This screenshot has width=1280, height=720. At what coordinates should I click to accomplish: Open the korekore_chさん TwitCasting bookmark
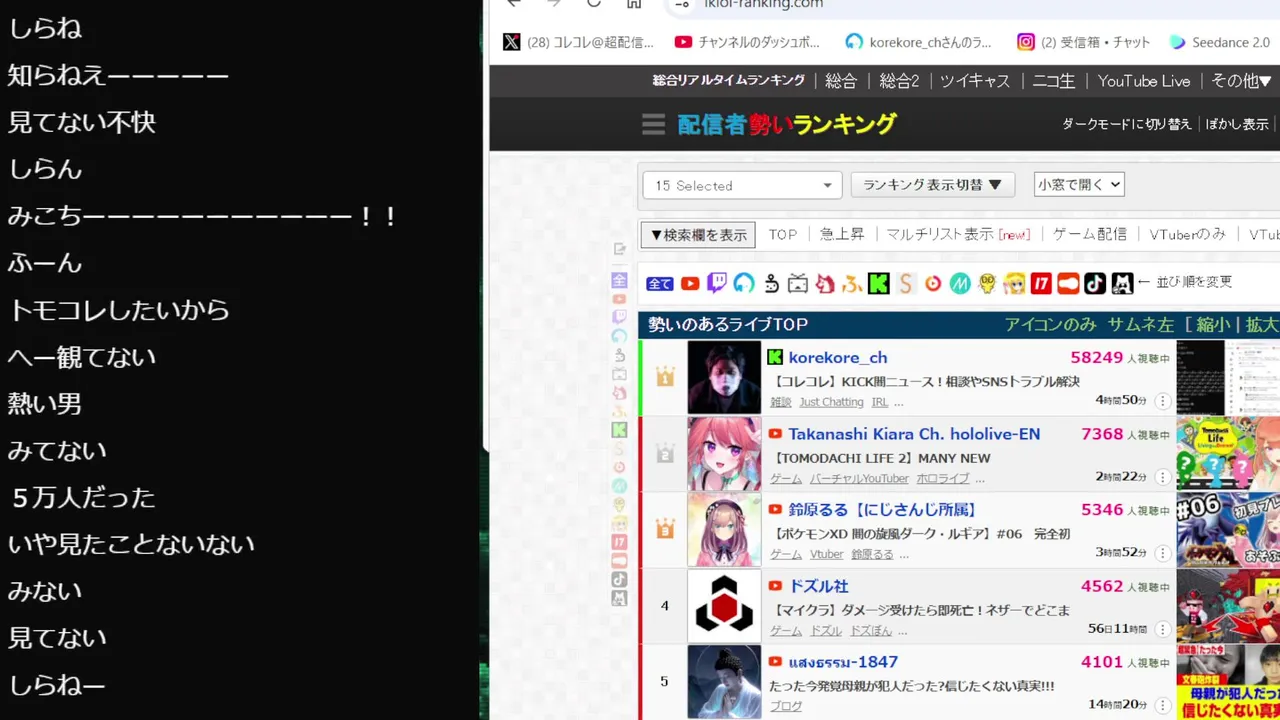click(918, 42)
